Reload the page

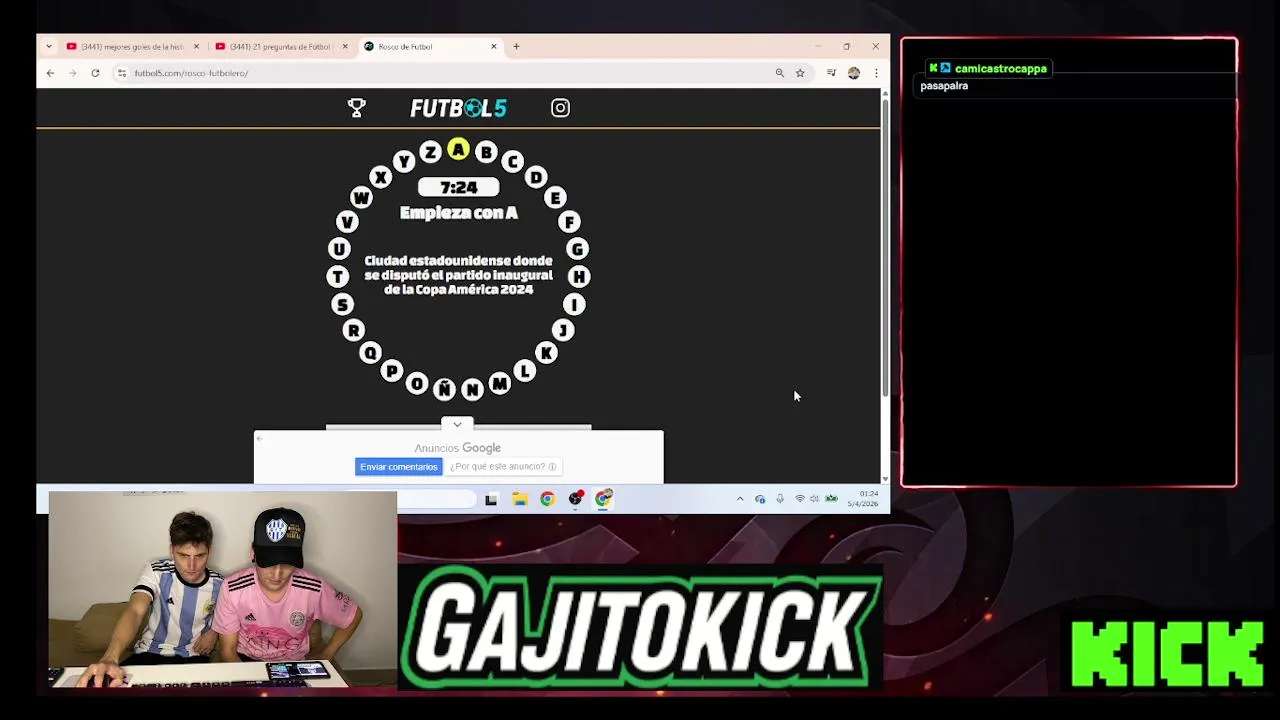95,73
